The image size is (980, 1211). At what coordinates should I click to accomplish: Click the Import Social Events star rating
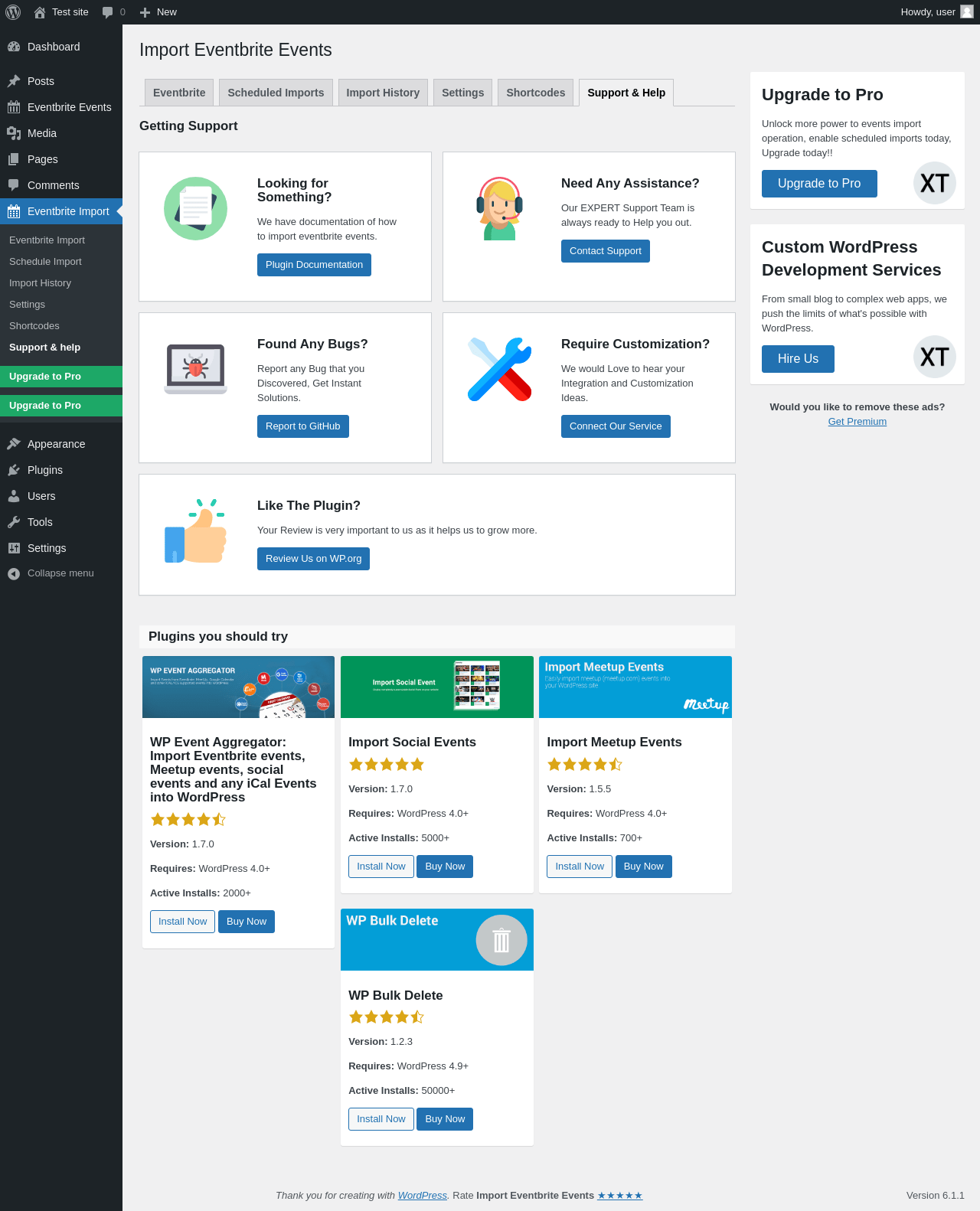pos(387,764)
